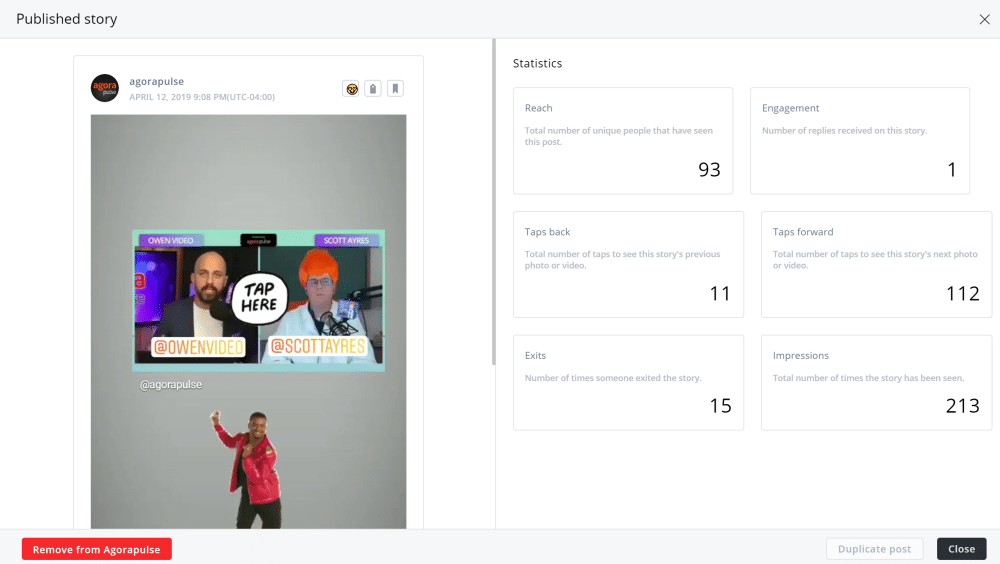Click the Engagement card title
Image resolution: width=1000 pixels, height=564 pixels.
pos(791,108)
